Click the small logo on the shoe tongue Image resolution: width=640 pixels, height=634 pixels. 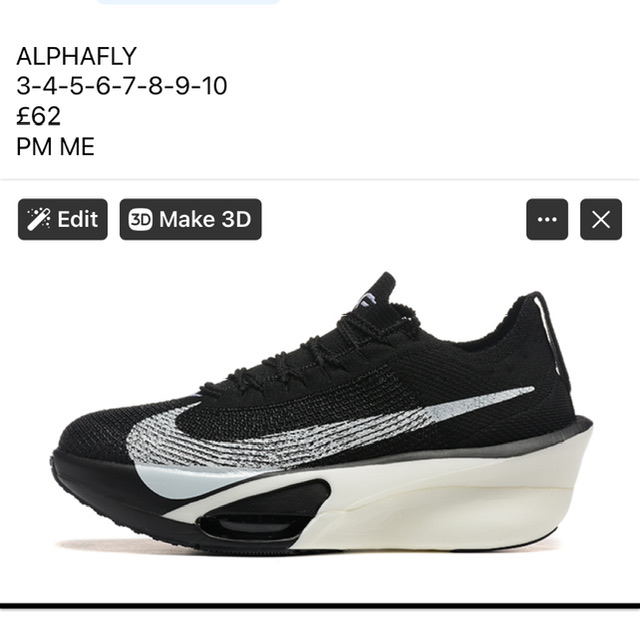pyautogui.click(x=369, y=298)
